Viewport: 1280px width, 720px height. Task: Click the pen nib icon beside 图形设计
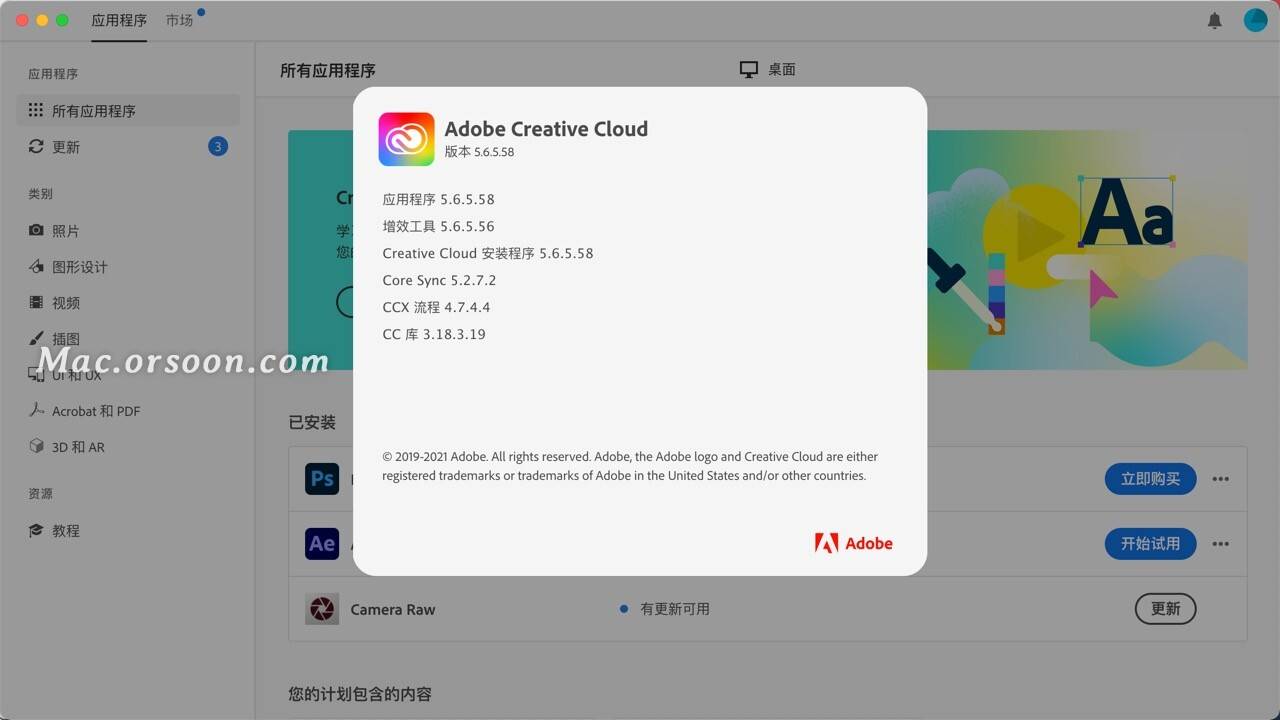(x=36, y=266)
